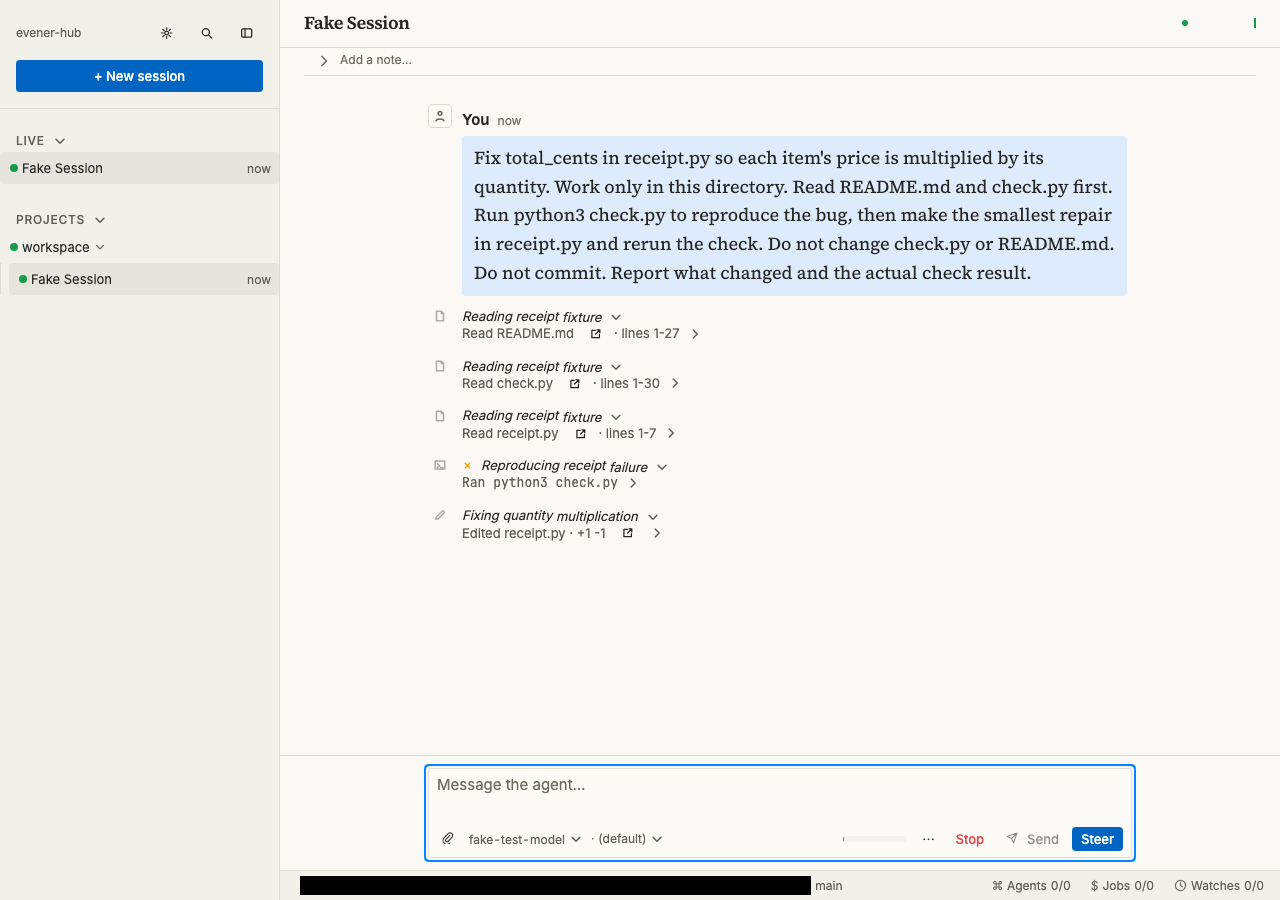This screenshot has width=1280, height=900.
Task: Open Watches 0/0 in status bar
Action: (1219, 886)
